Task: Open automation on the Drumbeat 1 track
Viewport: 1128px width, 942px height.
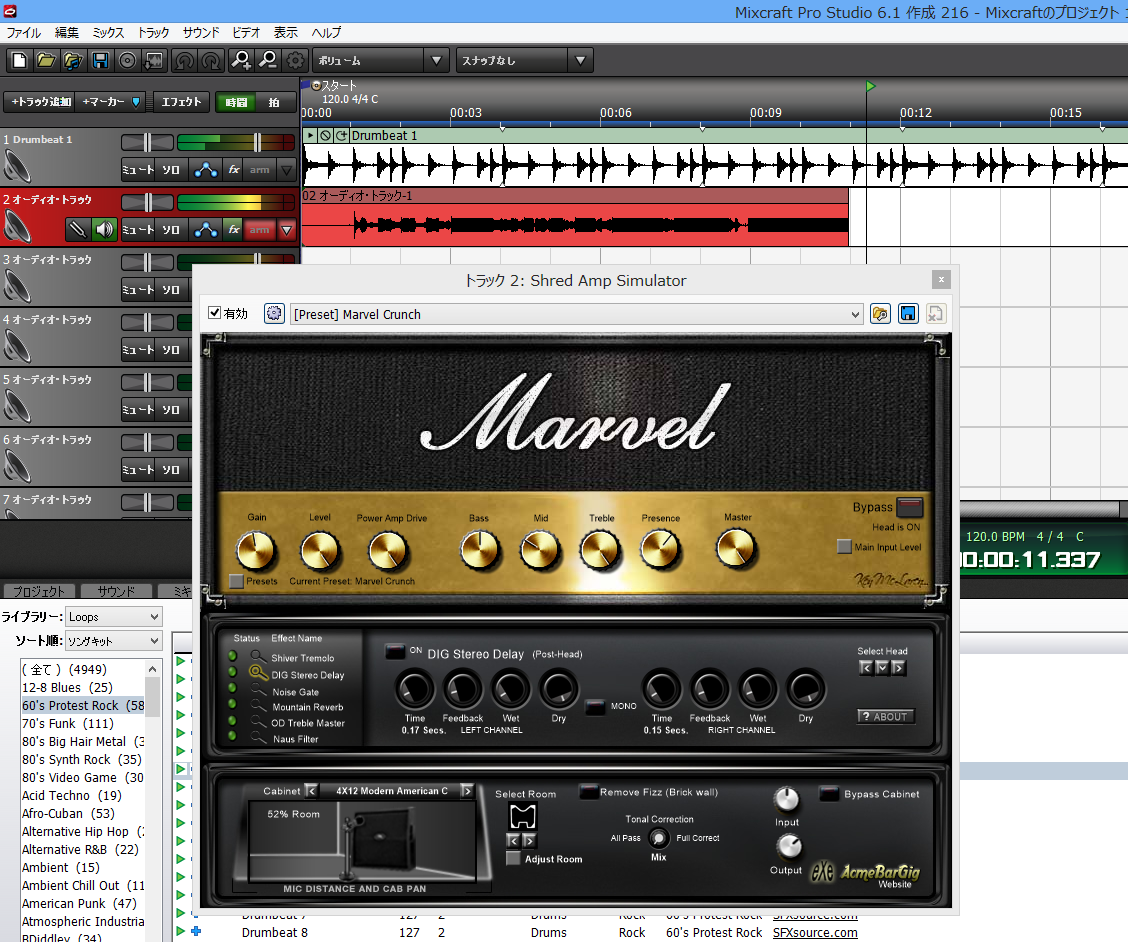Action: click(206, 170)
